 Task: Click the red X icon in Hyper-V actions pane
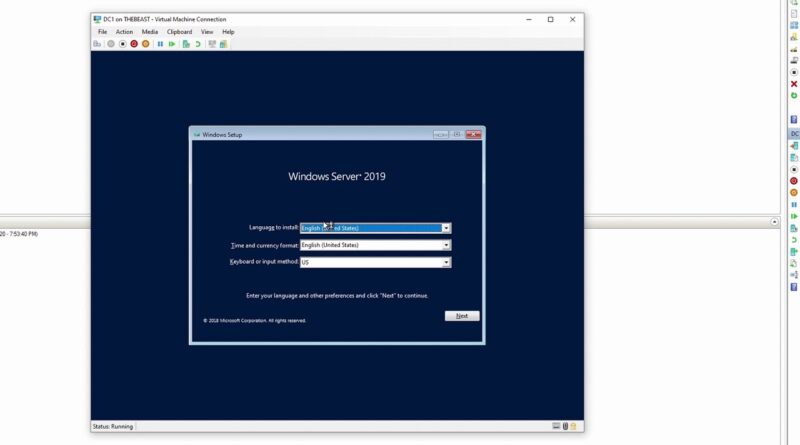794,84
